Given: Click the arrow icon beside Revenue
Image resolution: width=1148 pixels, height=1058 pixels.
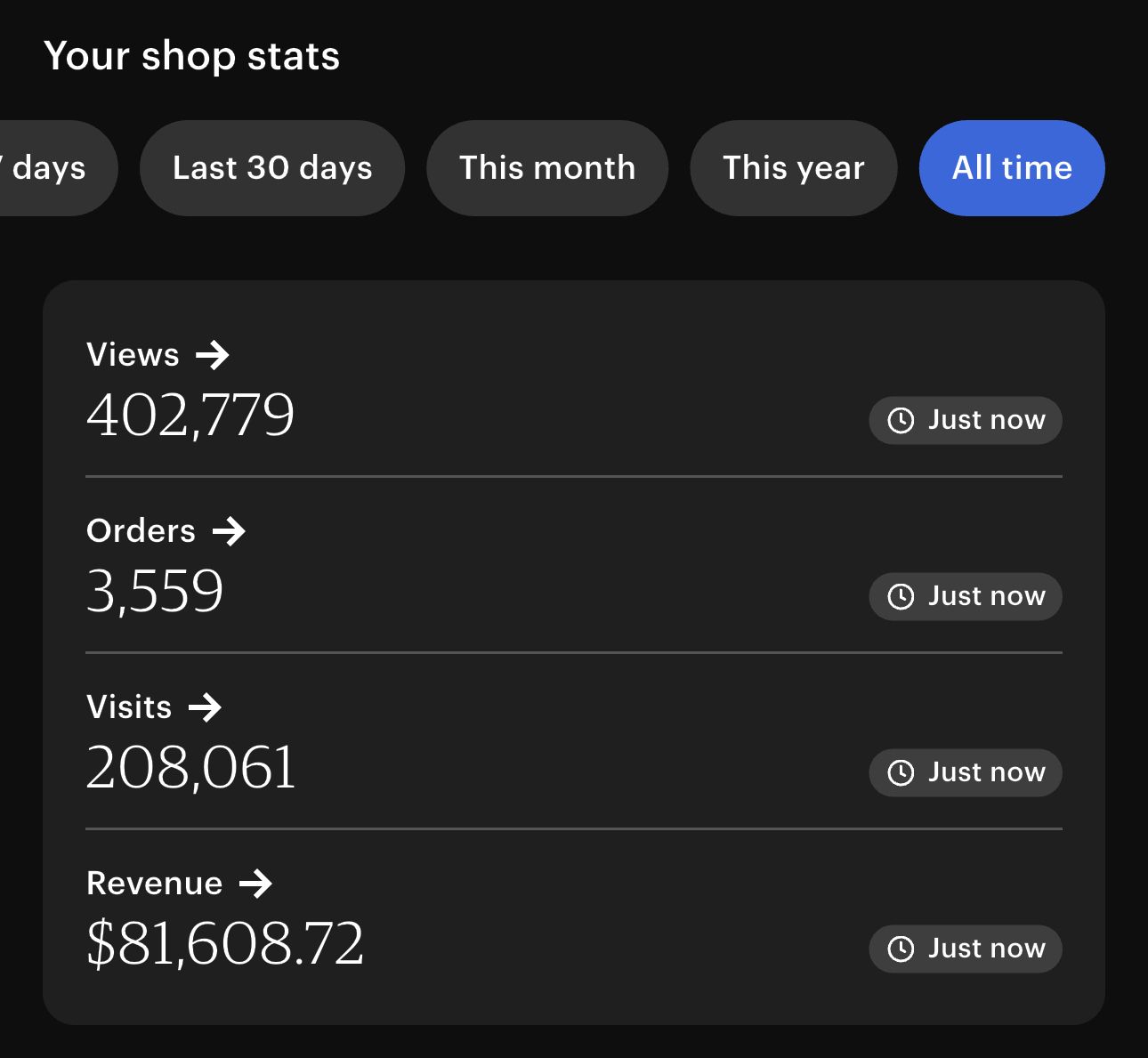Looking at the screenshot, I should 255,884.
